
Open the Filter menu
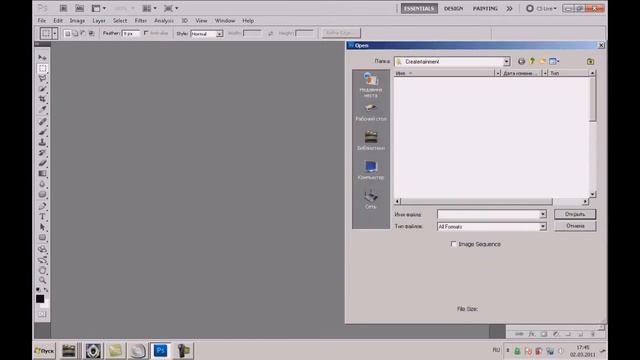pos(140,20)
